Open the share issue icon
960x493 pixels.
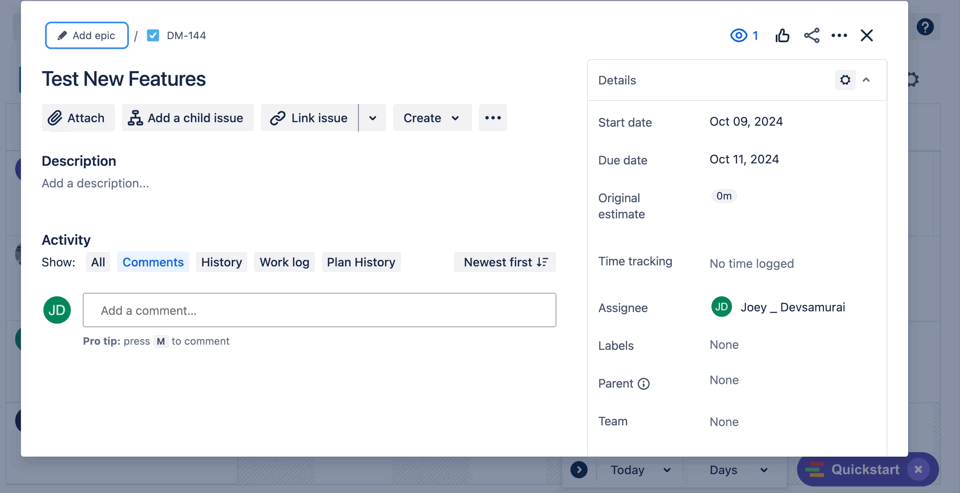point(811,36)
